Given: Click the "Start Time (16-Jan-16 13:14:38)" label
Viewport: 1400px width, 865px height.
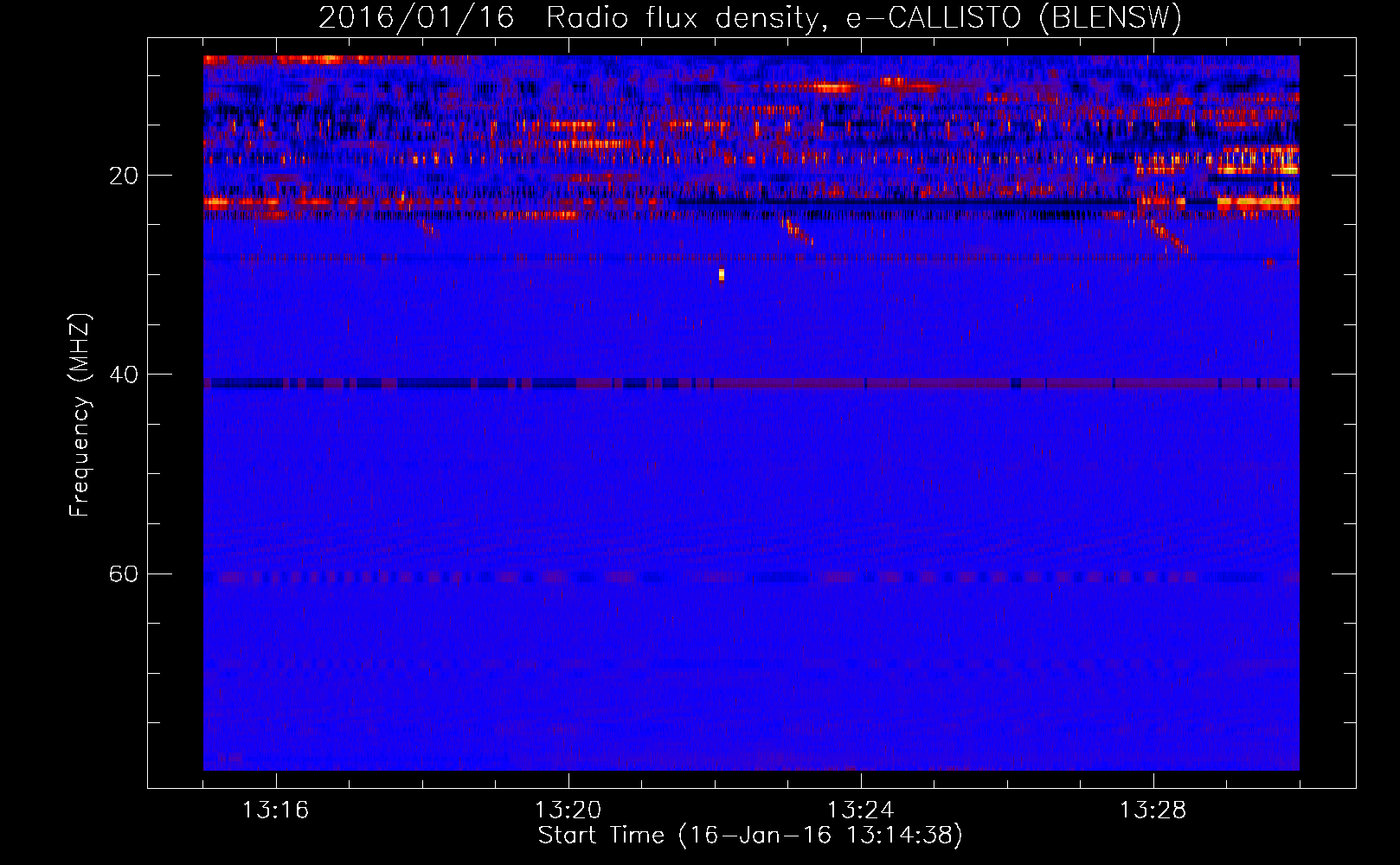Looking at the screenshot, I should click(750, 836).
